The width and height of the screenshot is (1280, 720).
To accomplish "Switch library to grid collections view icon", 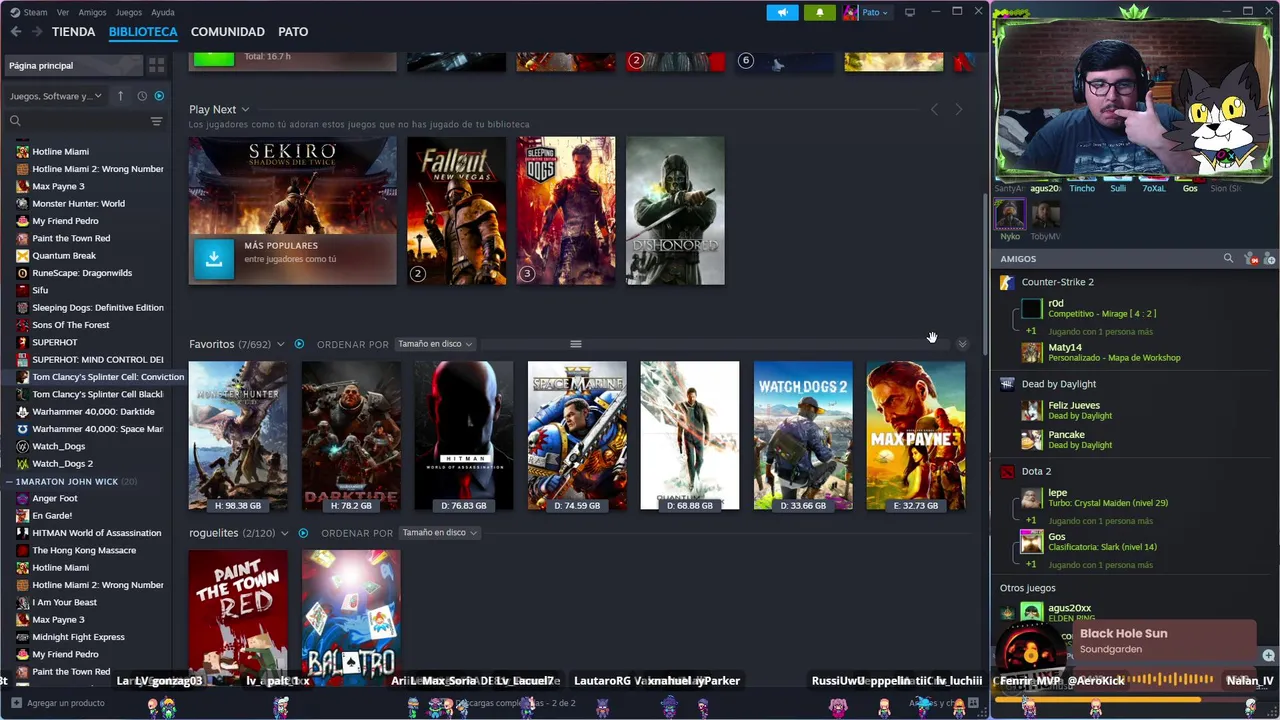I will 157,65.
